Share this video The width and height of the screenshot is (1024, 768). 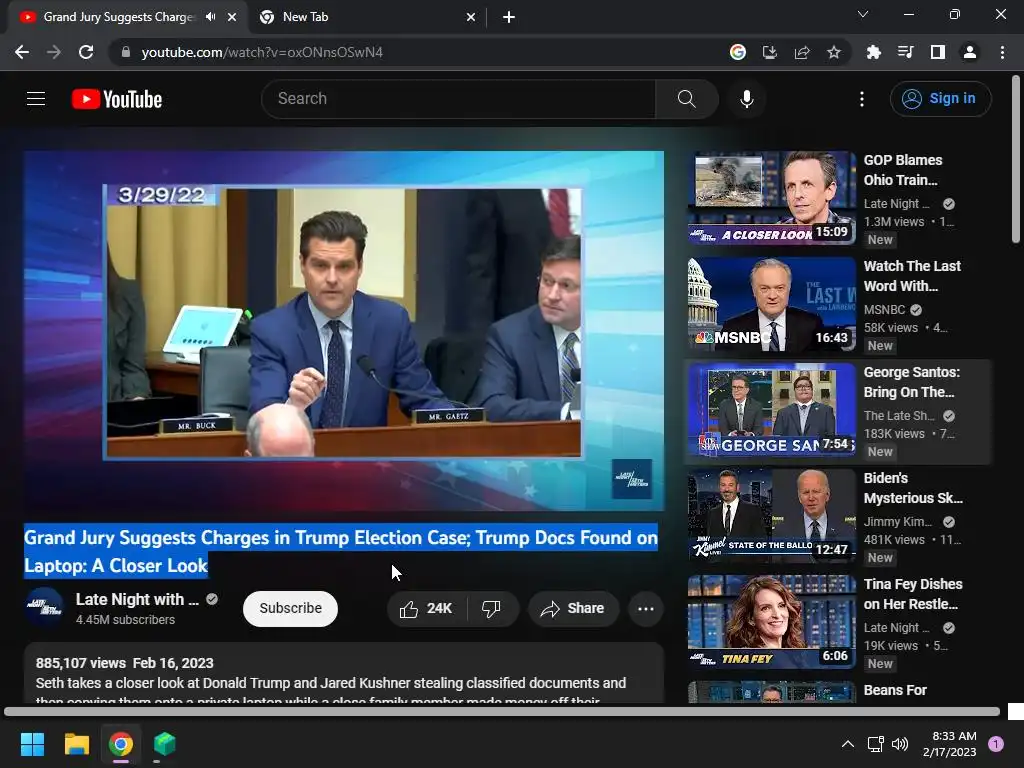point(573,609)
